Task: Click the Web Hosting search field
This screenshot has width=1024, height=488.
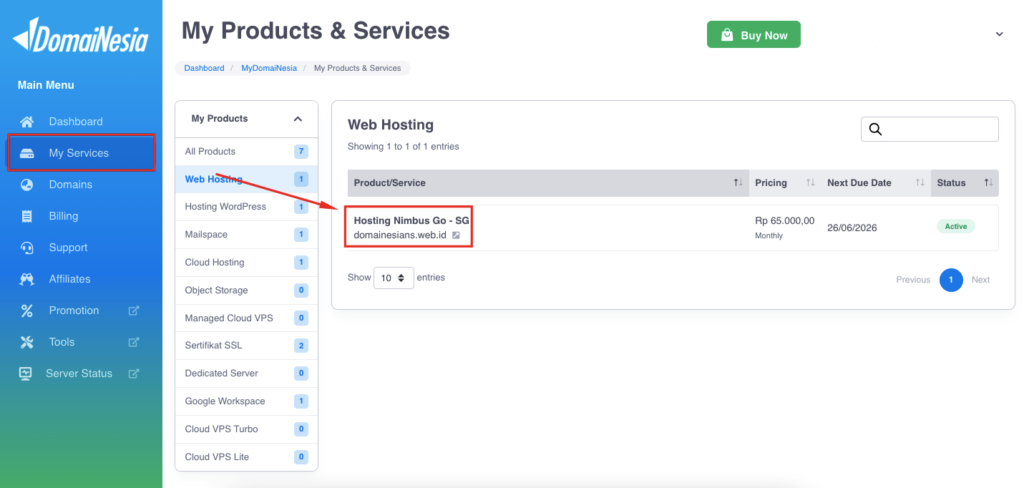Action: pos(929,129)
